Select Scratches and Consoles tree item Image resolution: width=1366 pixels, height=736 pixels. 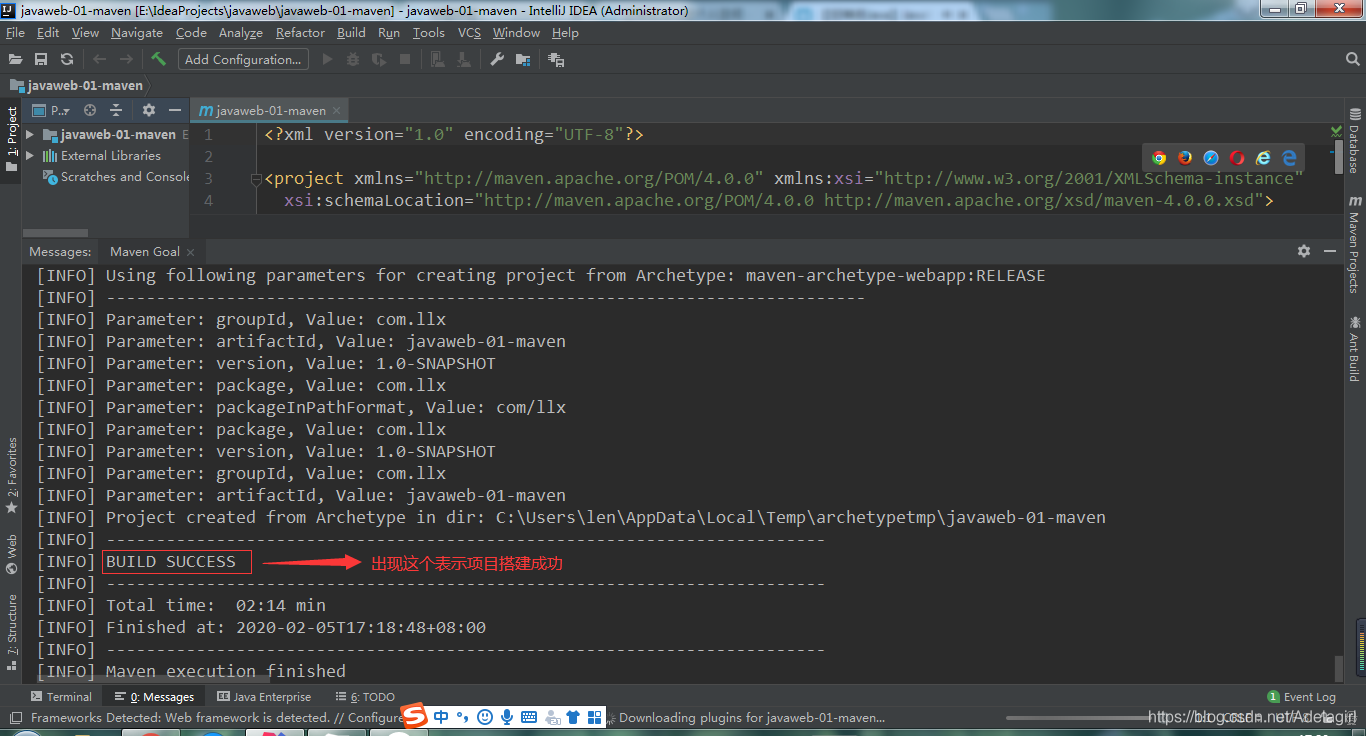(x=116, y=176)
